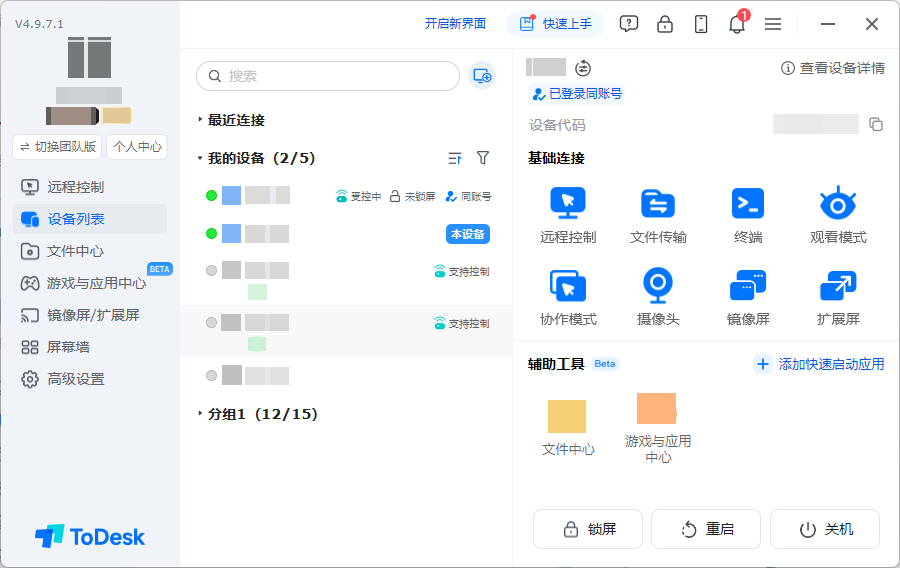Viewport: 900px width, 568px height.
Task: Open 查看设备详情 link
Action: click(x=832, y=68)
